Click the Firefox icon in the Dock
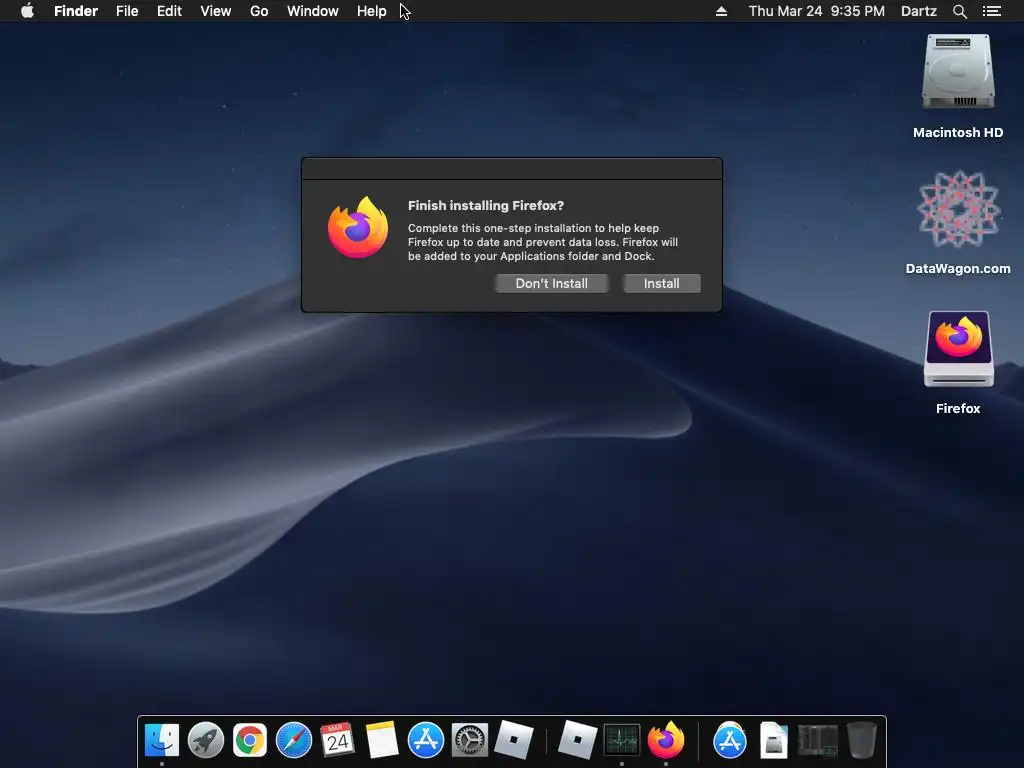Viewport: 1024px width, 768px height. 665,740
